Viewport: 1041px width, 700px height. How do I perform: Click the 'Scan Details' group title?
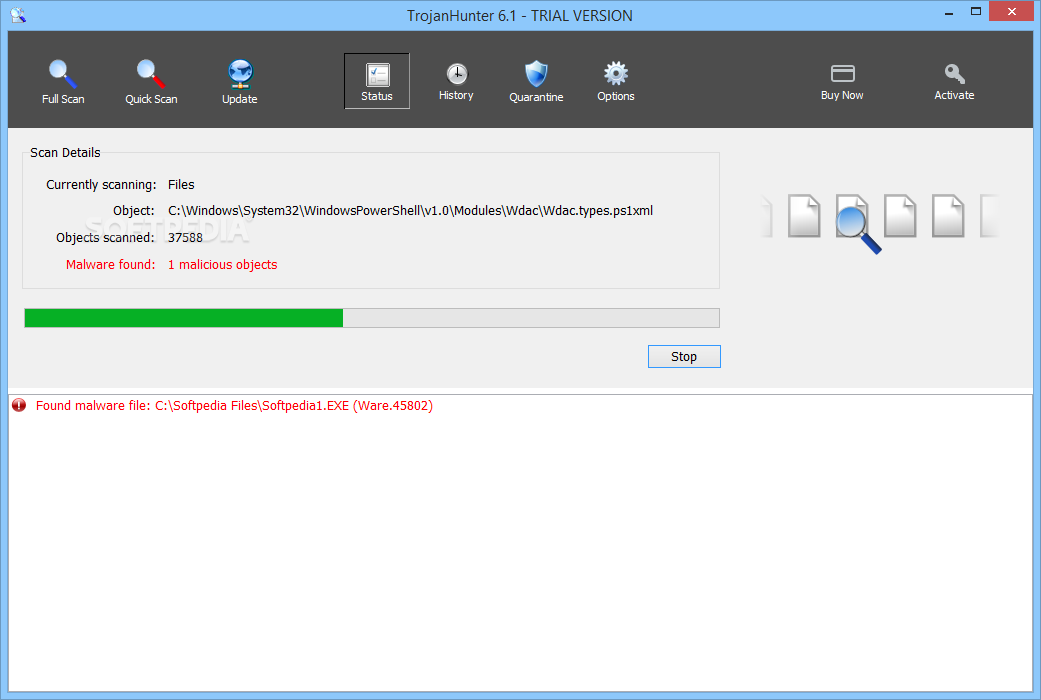[x=65, y=152]
